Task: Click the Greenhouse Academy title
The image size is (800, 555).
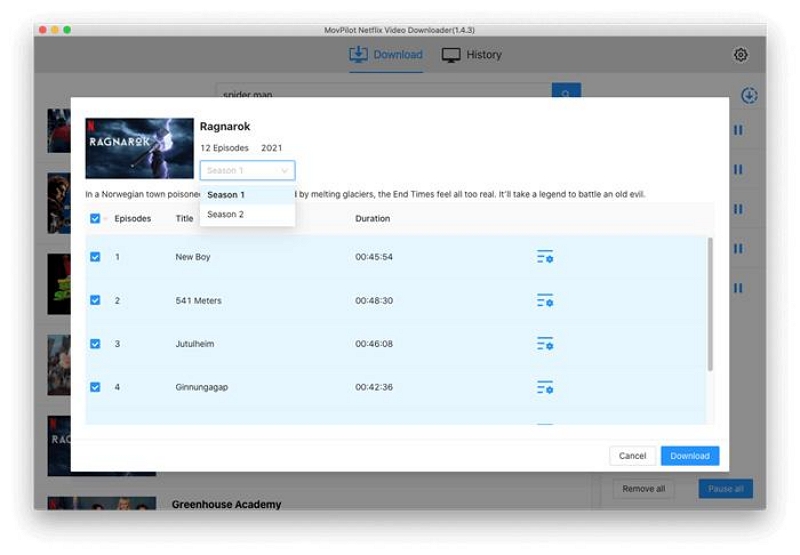Action: click(x=227, y=504)
